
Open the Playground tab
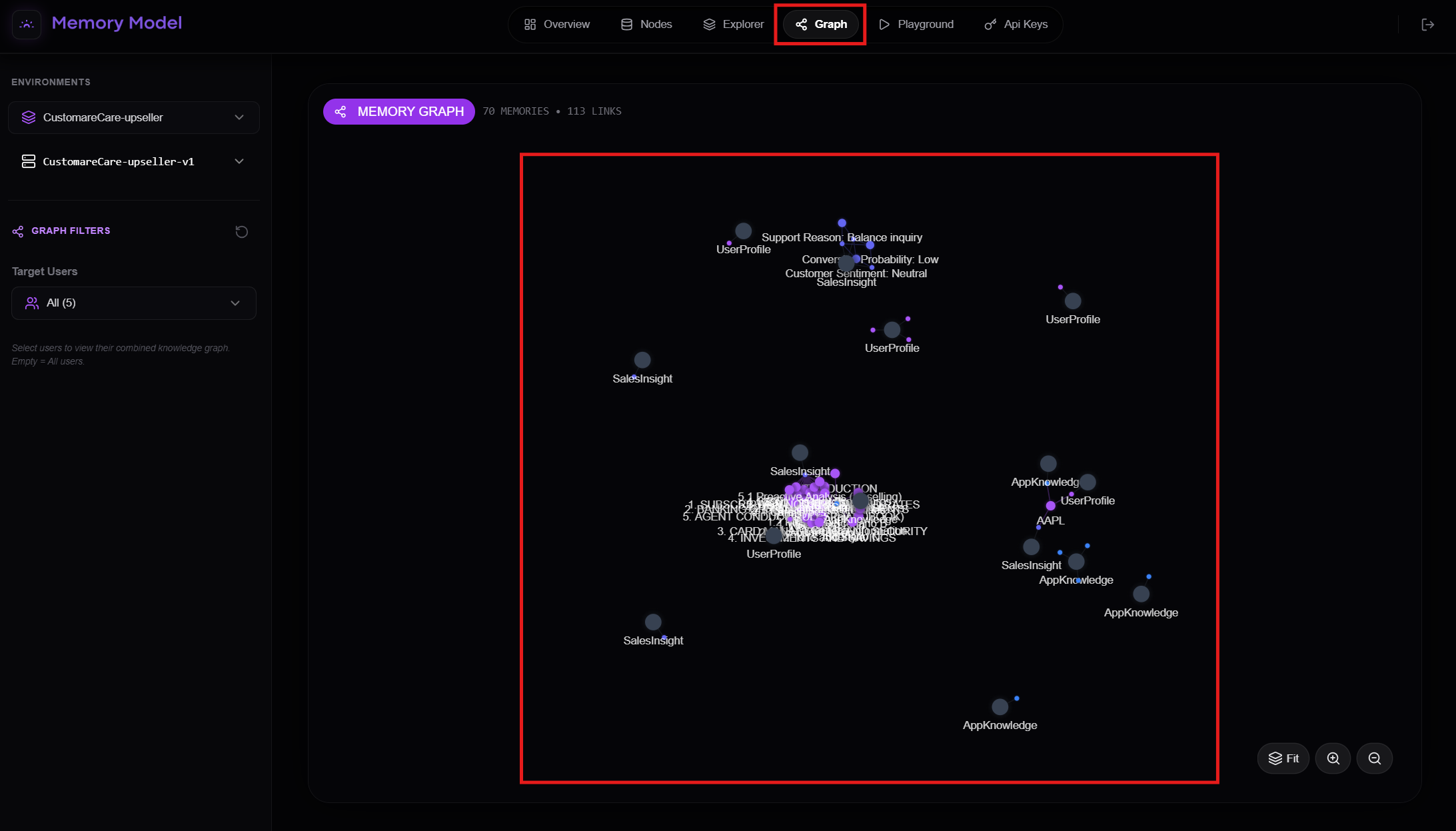[916, 25]
